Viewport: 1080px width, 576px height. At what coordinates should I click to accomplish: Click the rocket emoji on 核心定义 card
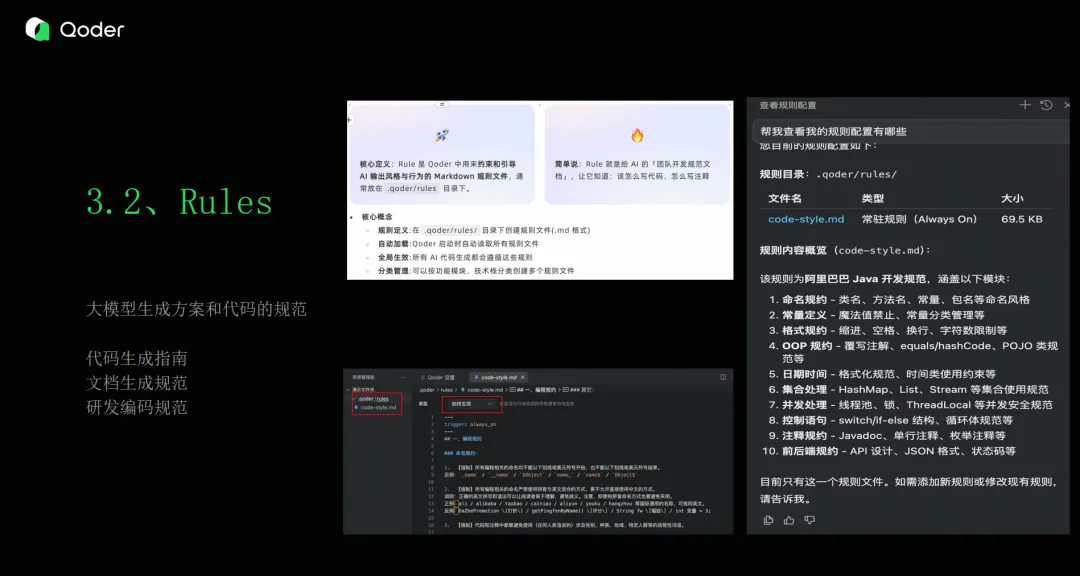[x=442, y=136]
